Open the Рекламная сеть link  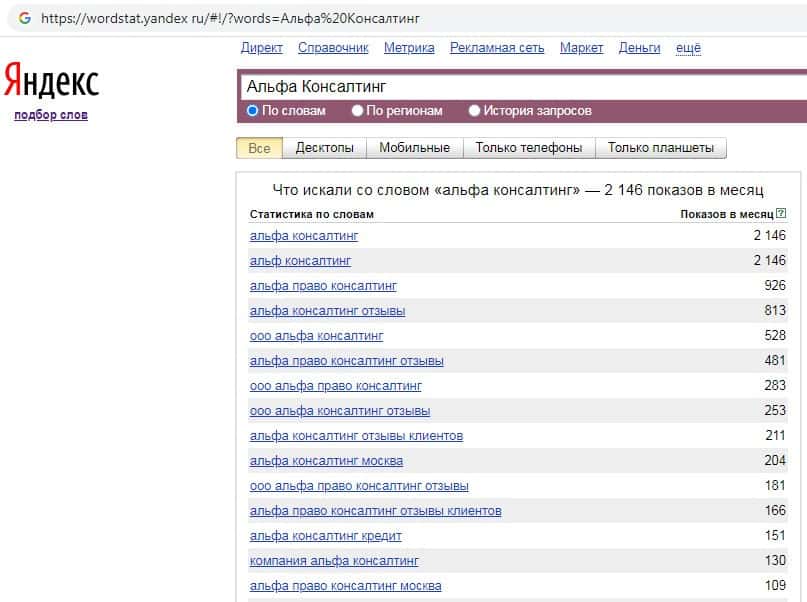coord(497,48)
